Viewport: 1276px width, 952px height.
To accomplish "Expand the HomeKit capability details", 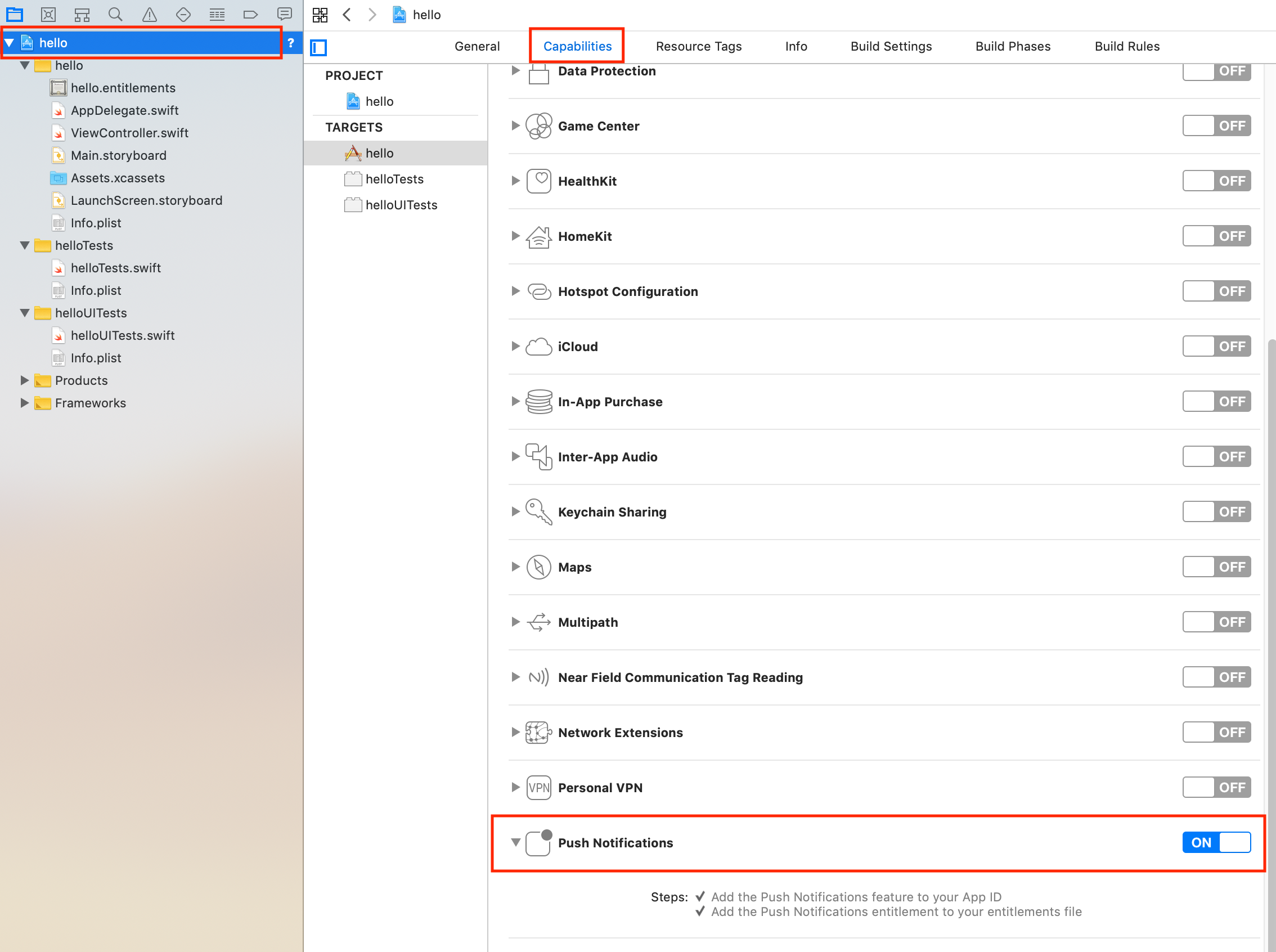I will [515, 236].
